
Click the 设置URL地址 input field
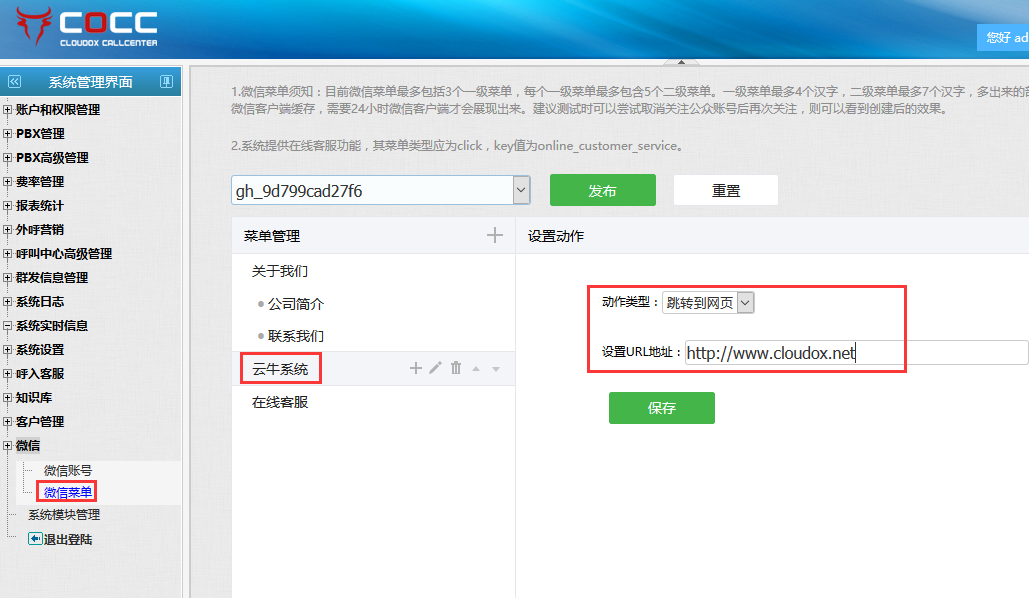(x=856, y=353)
